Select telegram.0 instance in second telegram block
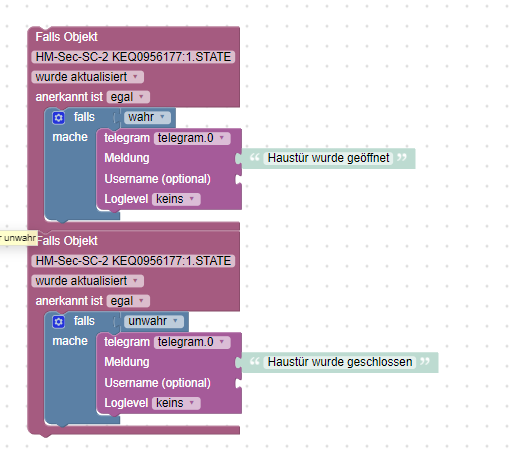This screenshot has width=523, height=451. coord(192,342)
